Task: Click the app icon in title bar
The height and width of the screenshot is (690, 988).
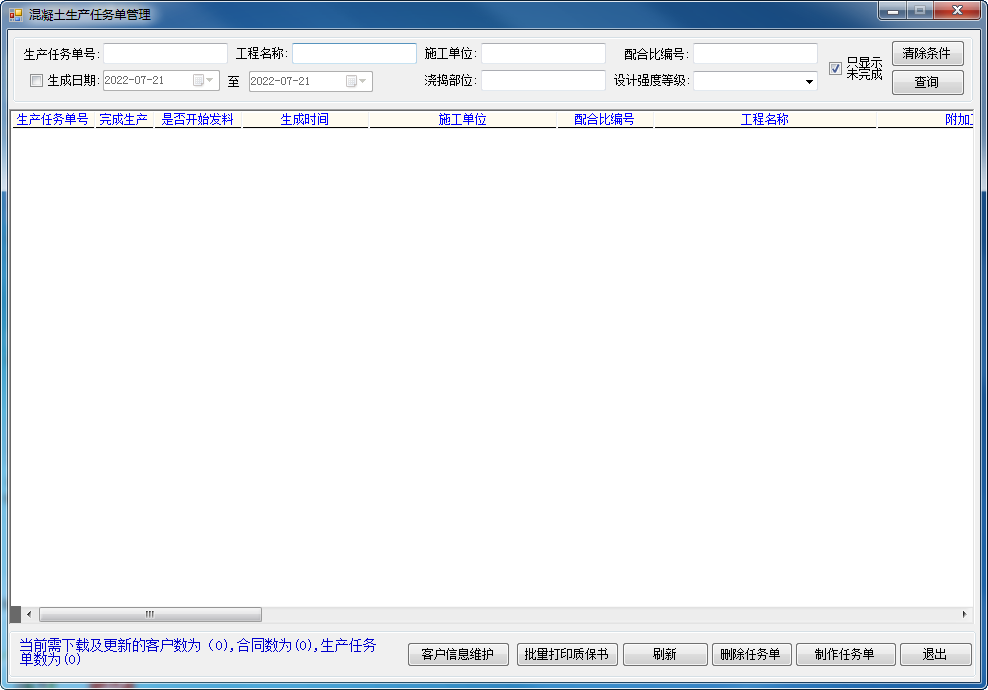Action: [x=16, y=15]
